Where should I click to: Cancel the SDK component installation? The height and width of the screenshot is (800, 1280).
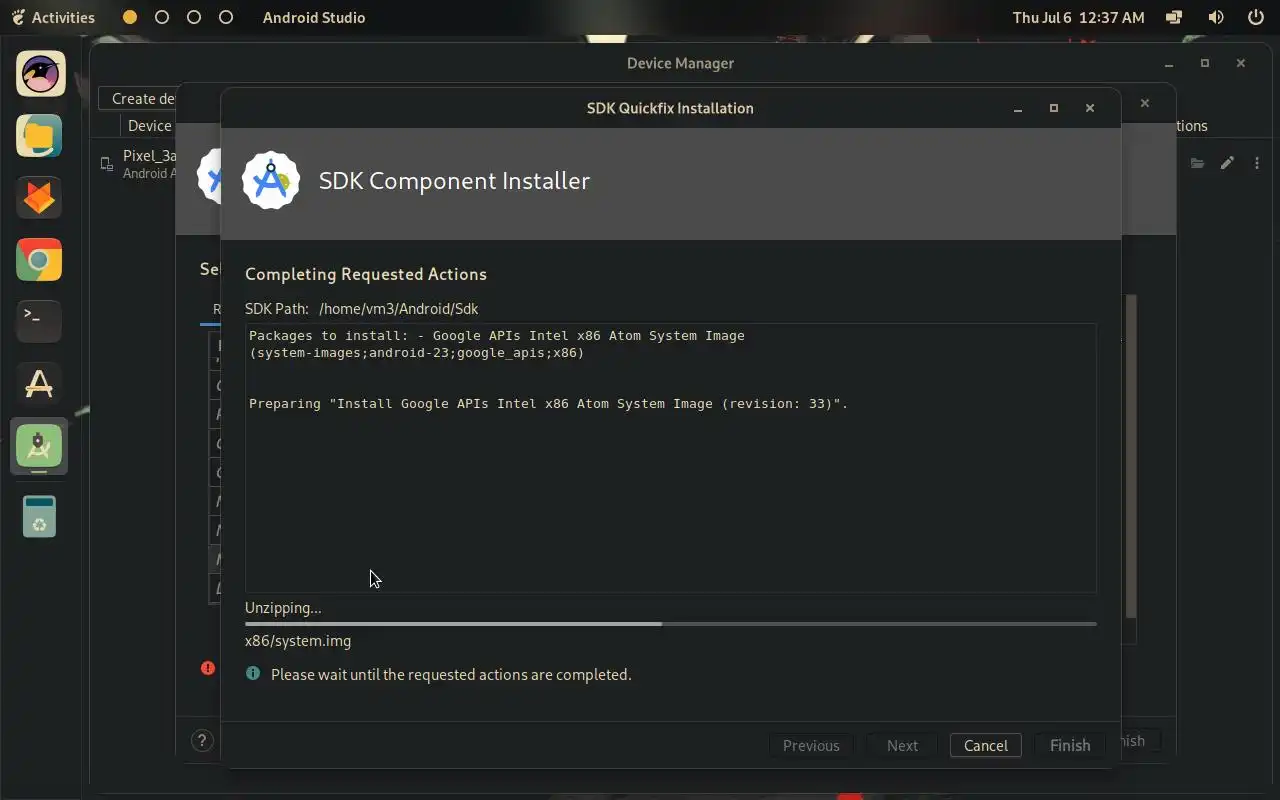(x=985, y=745)
